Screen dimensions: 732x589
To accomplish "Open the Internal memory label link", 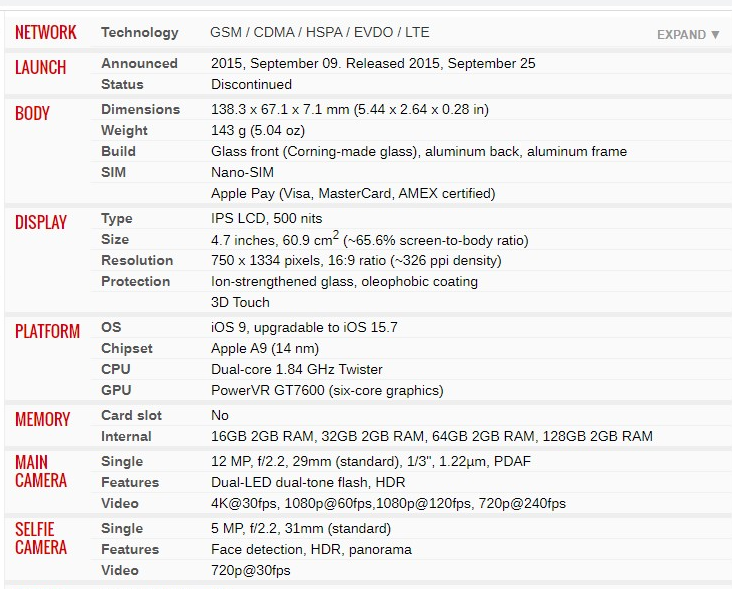I will click(x=126, y=436).
